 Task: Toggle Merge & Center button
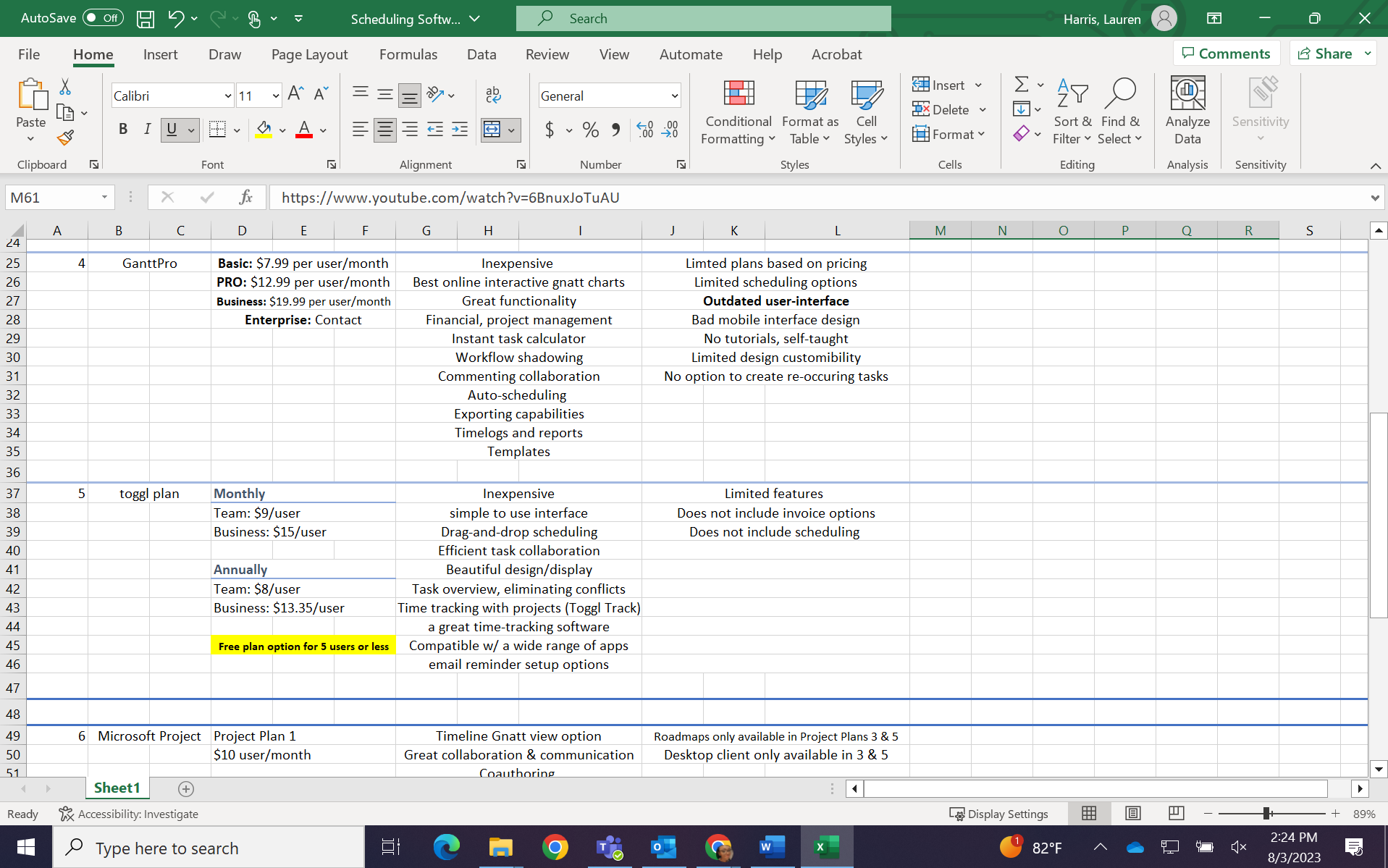[x=492, y=130]
